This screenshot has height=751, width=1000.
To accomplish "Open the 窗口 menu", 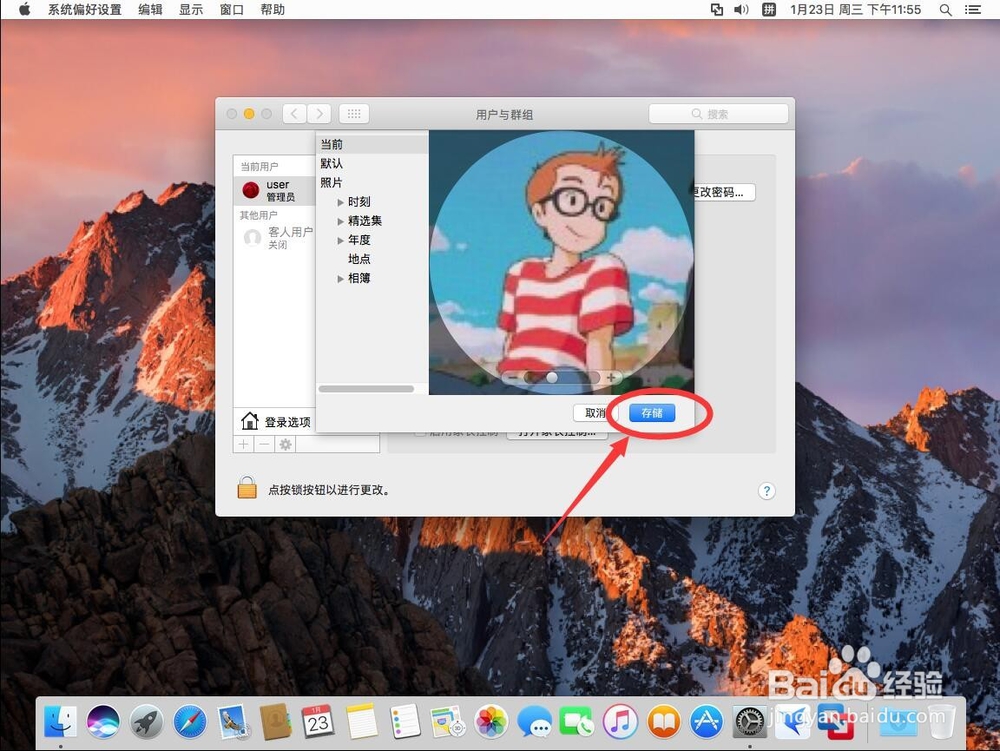I will 232,10.
